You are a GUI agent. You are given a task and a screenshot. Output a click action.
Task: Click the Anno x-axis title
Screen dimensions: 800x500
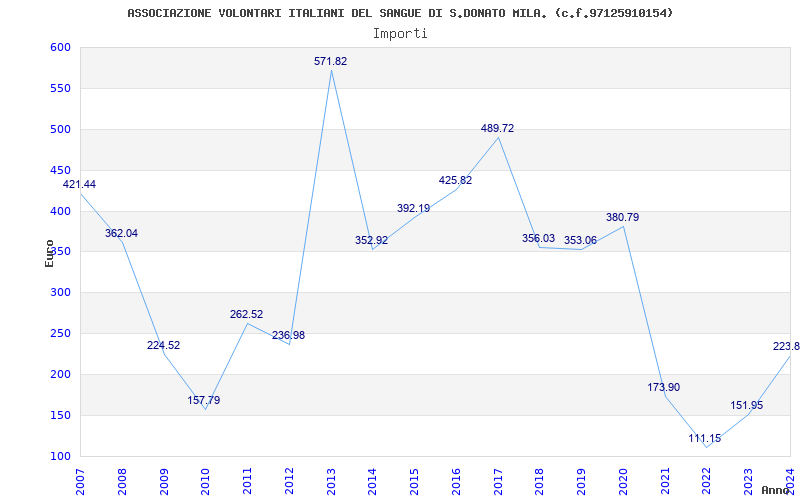click(x=775, y=490)
